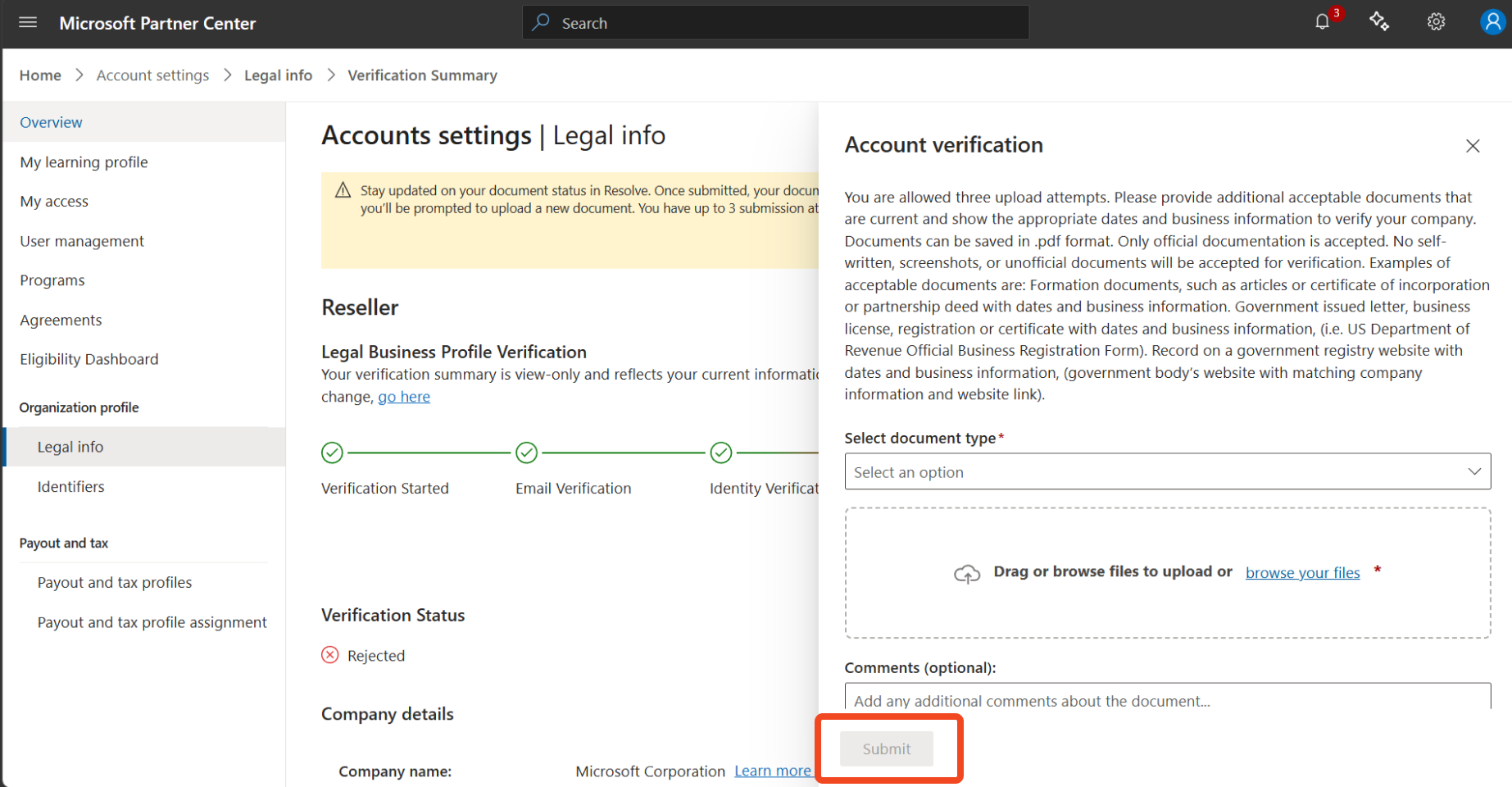1512x787 pixels.
Task: Click the search magnifier icon
Action: pyautogui.click(x=541, y=23)
